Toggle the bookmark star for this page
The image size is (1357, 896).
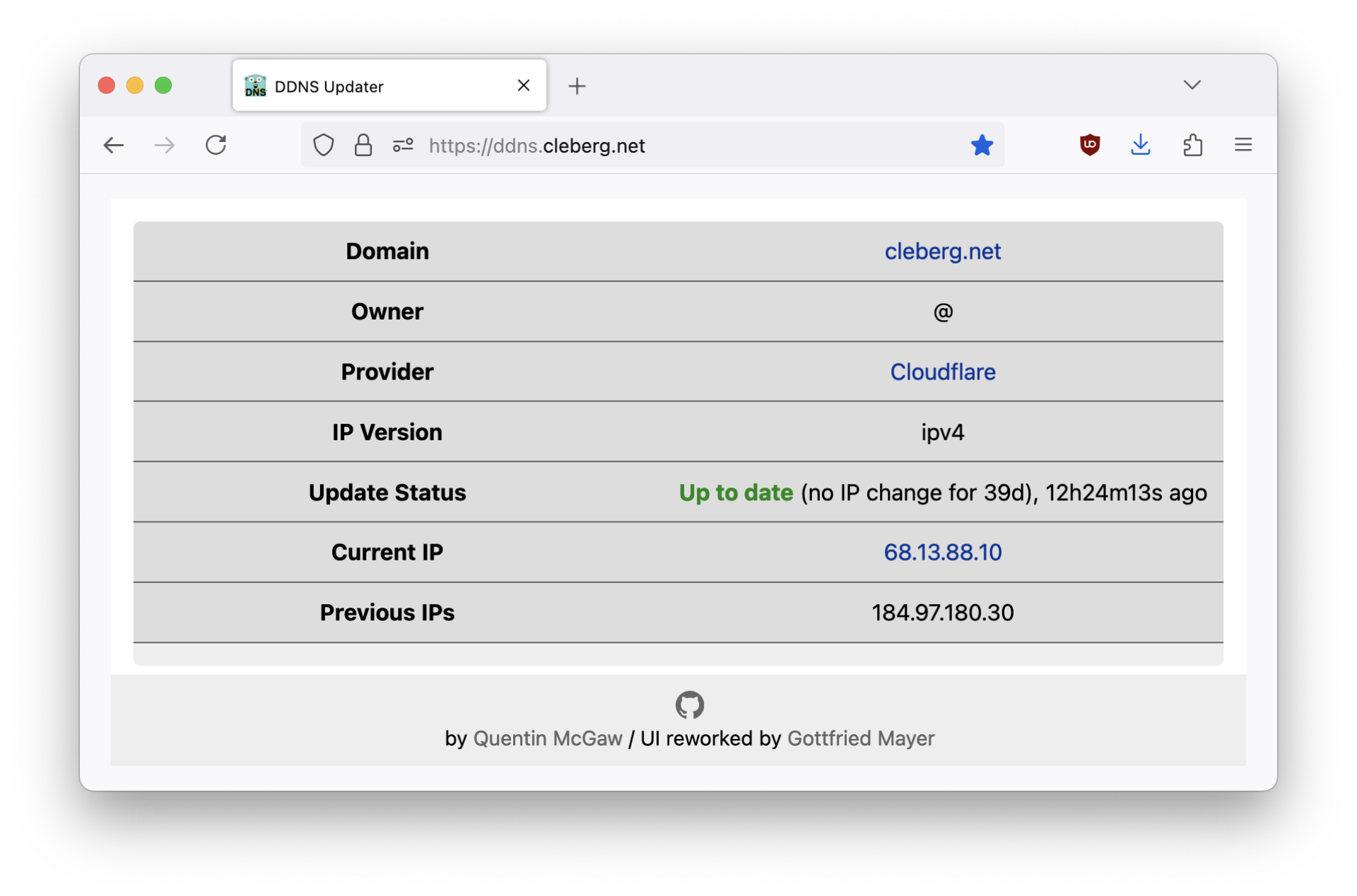point(981,145)
